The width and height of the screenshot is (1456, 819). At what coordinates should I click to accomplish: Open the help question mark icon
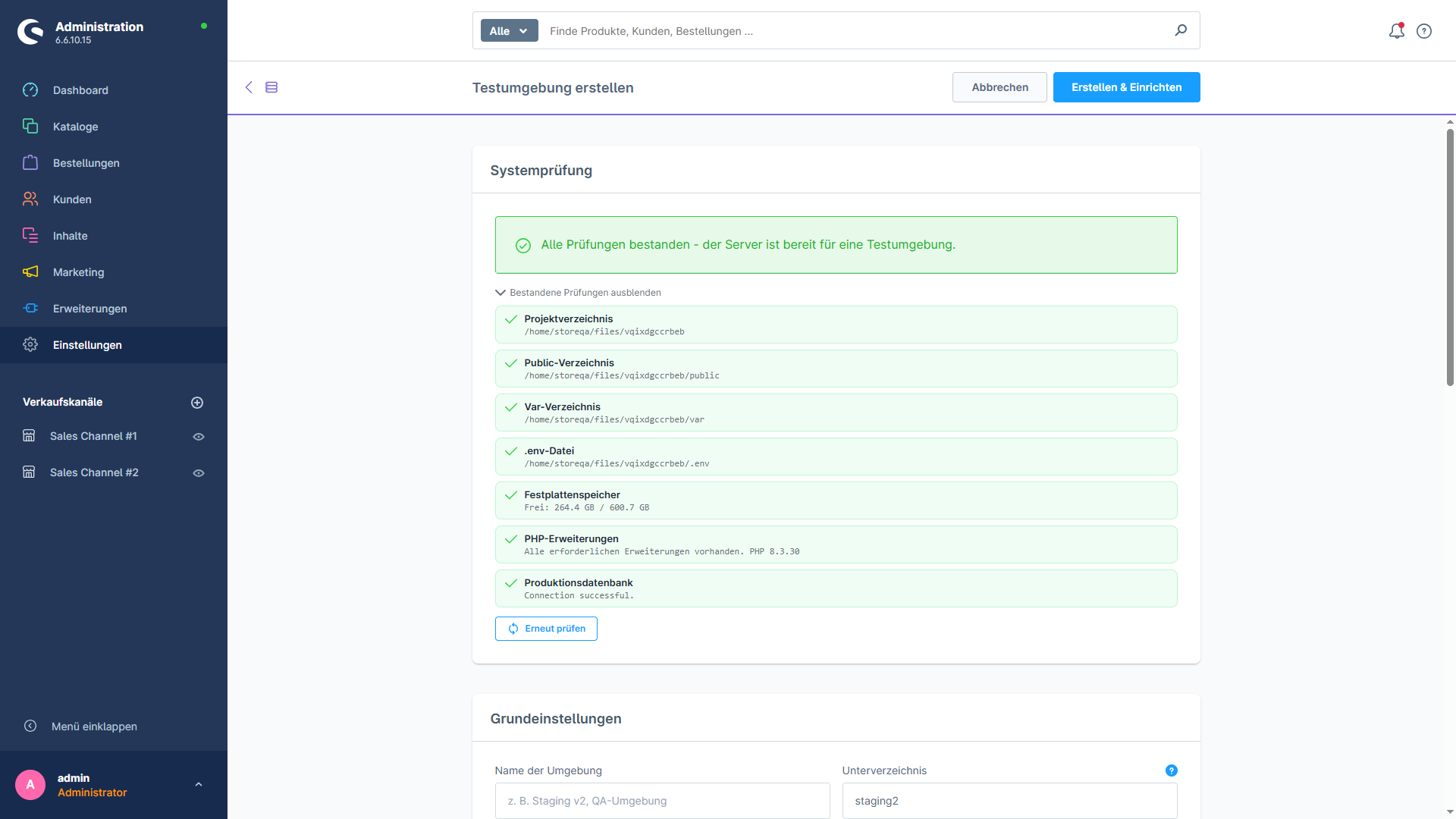point(1424,31)
